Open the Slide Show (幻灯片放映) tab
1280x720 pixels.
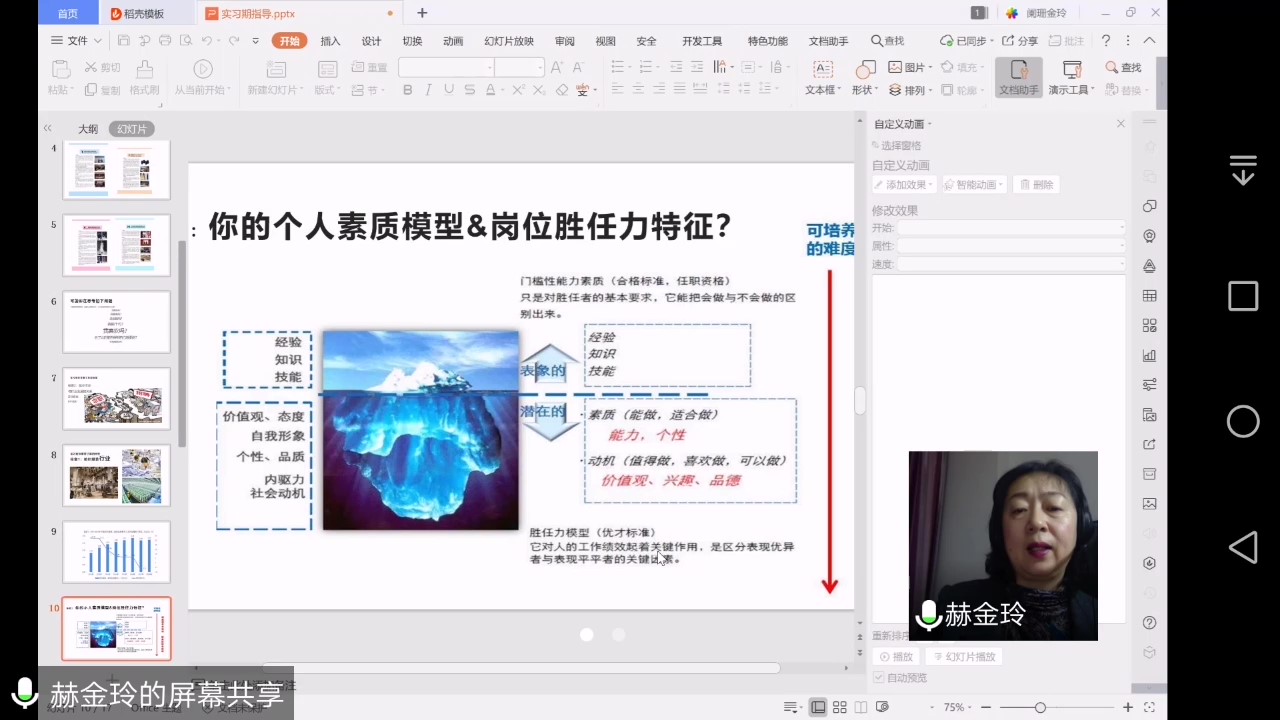[509, 41]
